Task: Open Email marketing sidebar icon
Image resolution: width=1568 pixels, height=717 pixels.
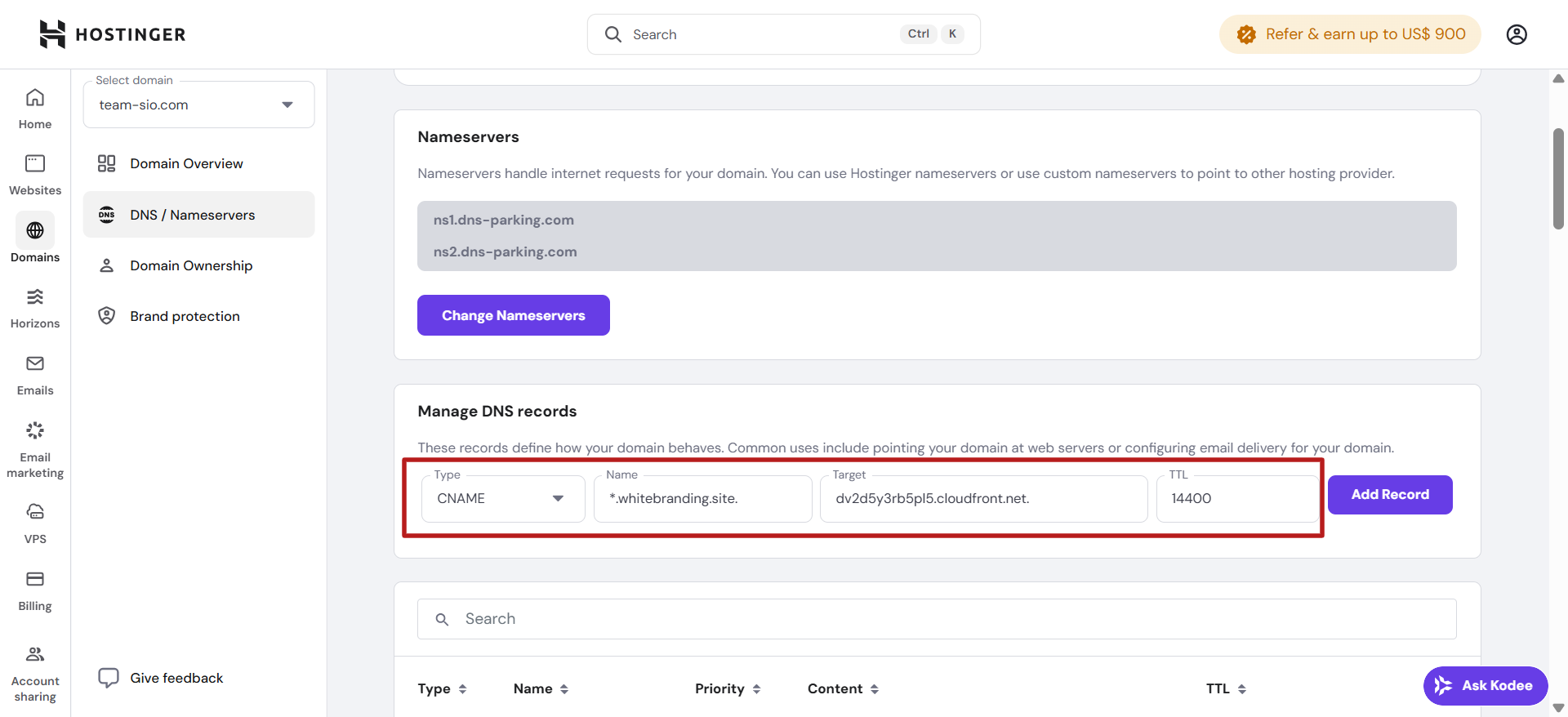Action: tap(35, 430)
